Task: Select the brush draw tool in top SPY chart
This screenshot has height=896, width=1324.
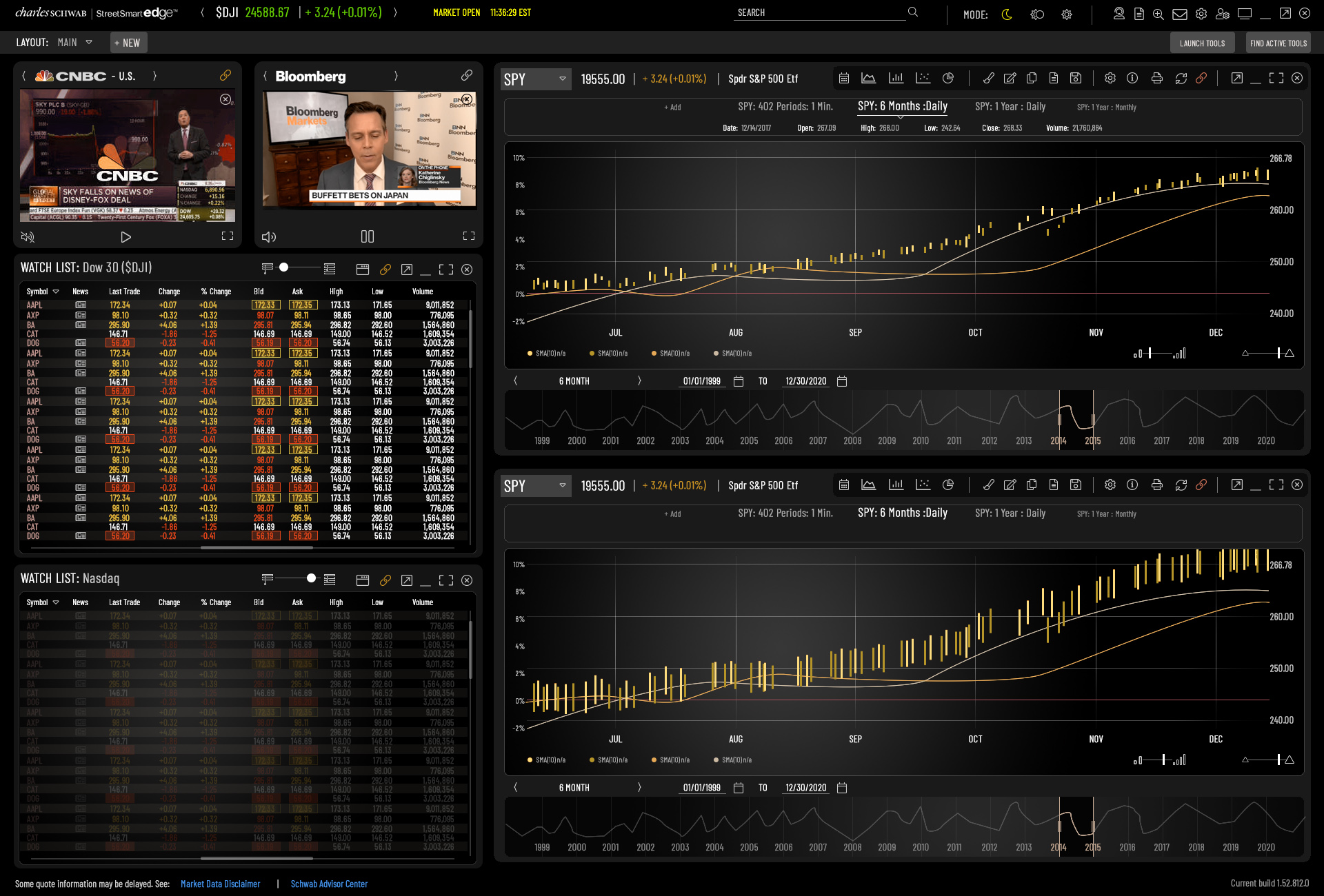Action: point(988,79)
